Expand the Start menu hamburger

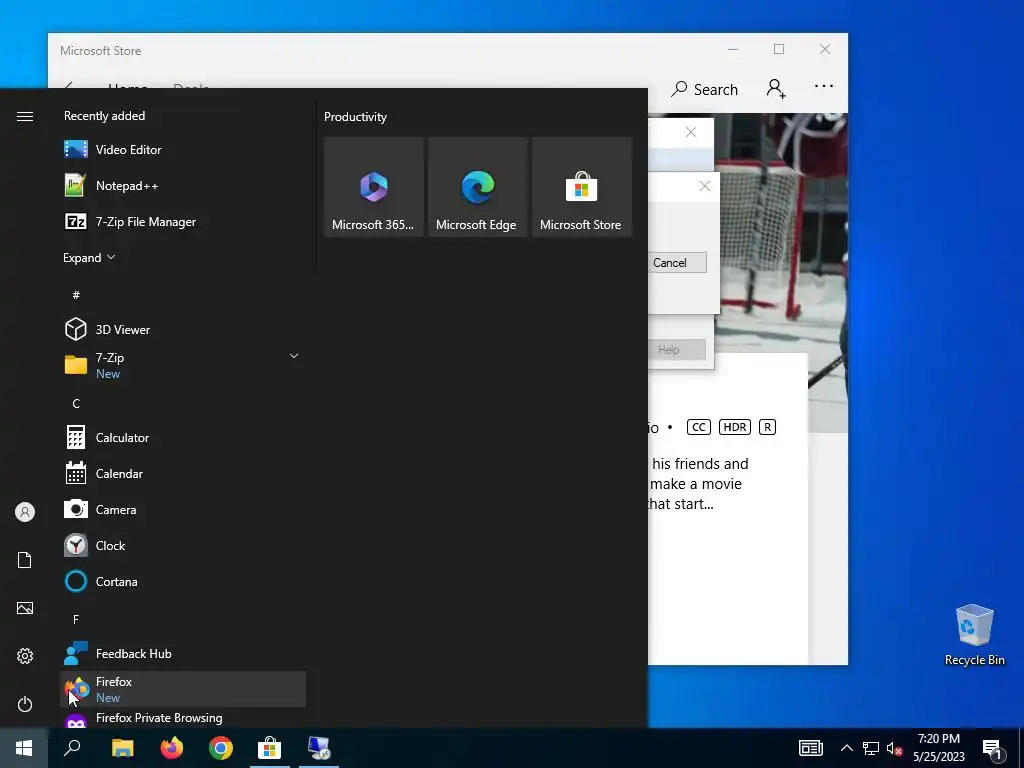click(x=25, y=116)
